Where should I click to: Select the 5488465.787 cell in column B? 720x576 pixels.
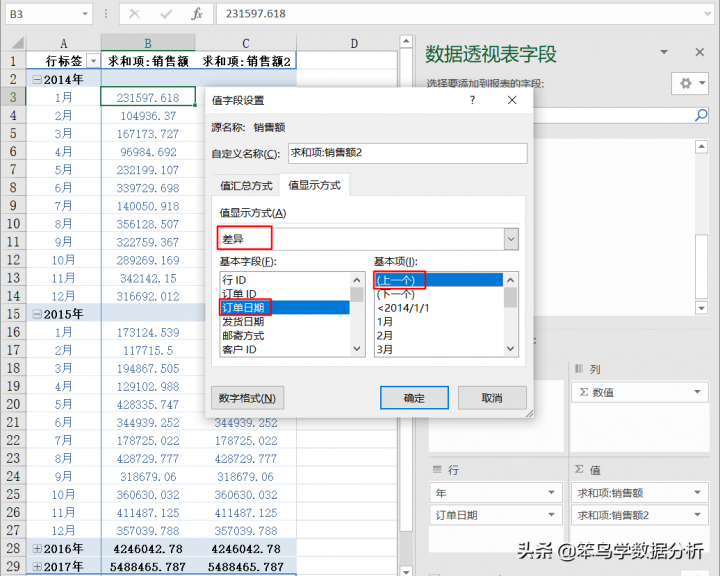click(148, 566)
